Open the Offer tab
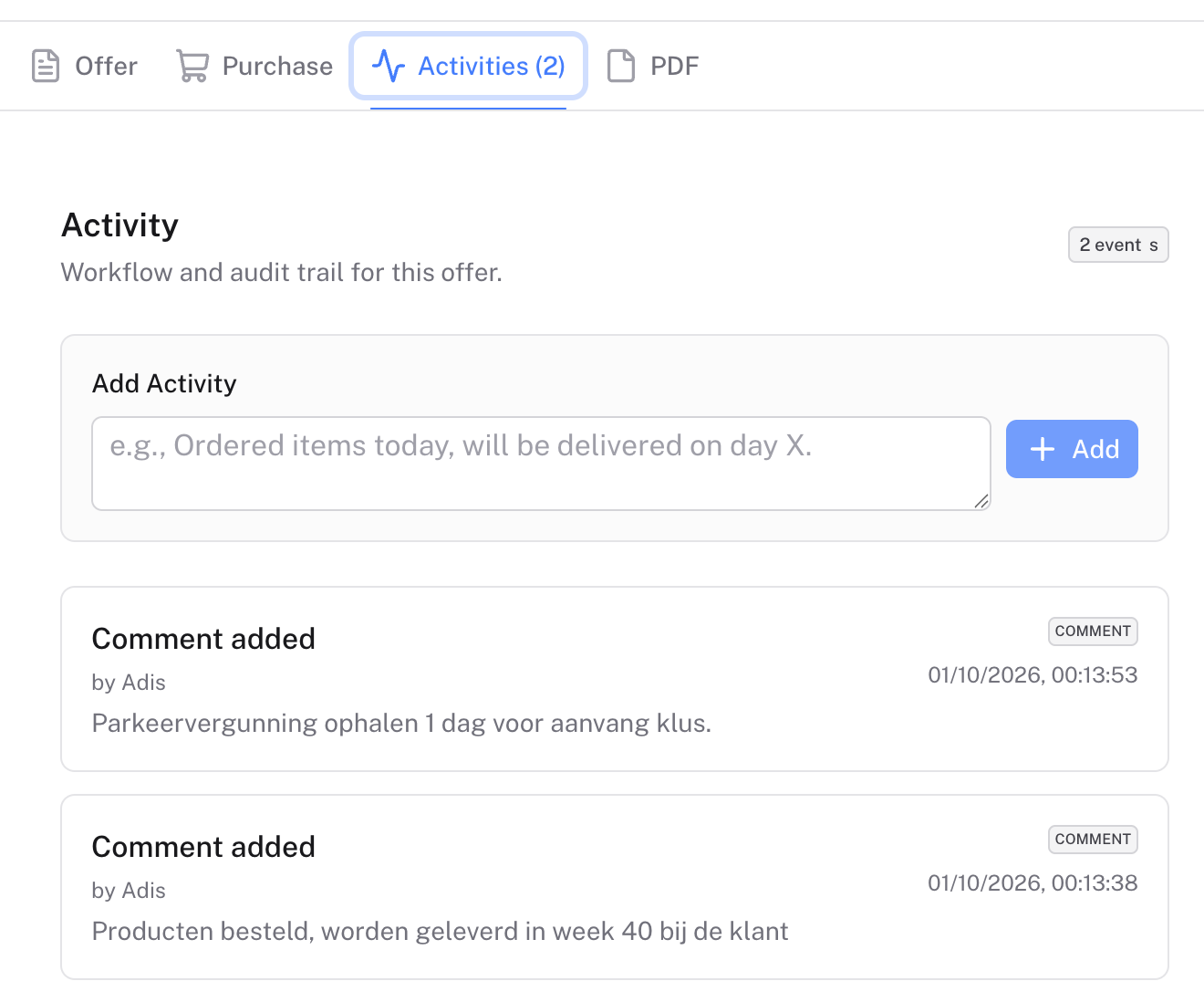The width and height of the screenshot is (1204, 1002). (x=84, y=66)
